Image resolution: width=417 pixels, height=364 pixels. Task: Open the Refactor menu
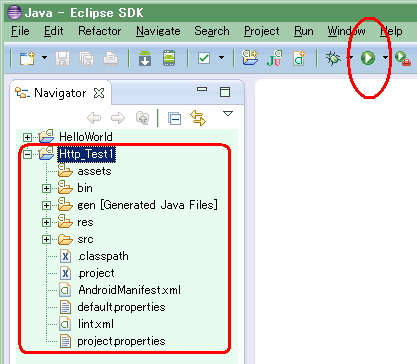coord(100,31)
